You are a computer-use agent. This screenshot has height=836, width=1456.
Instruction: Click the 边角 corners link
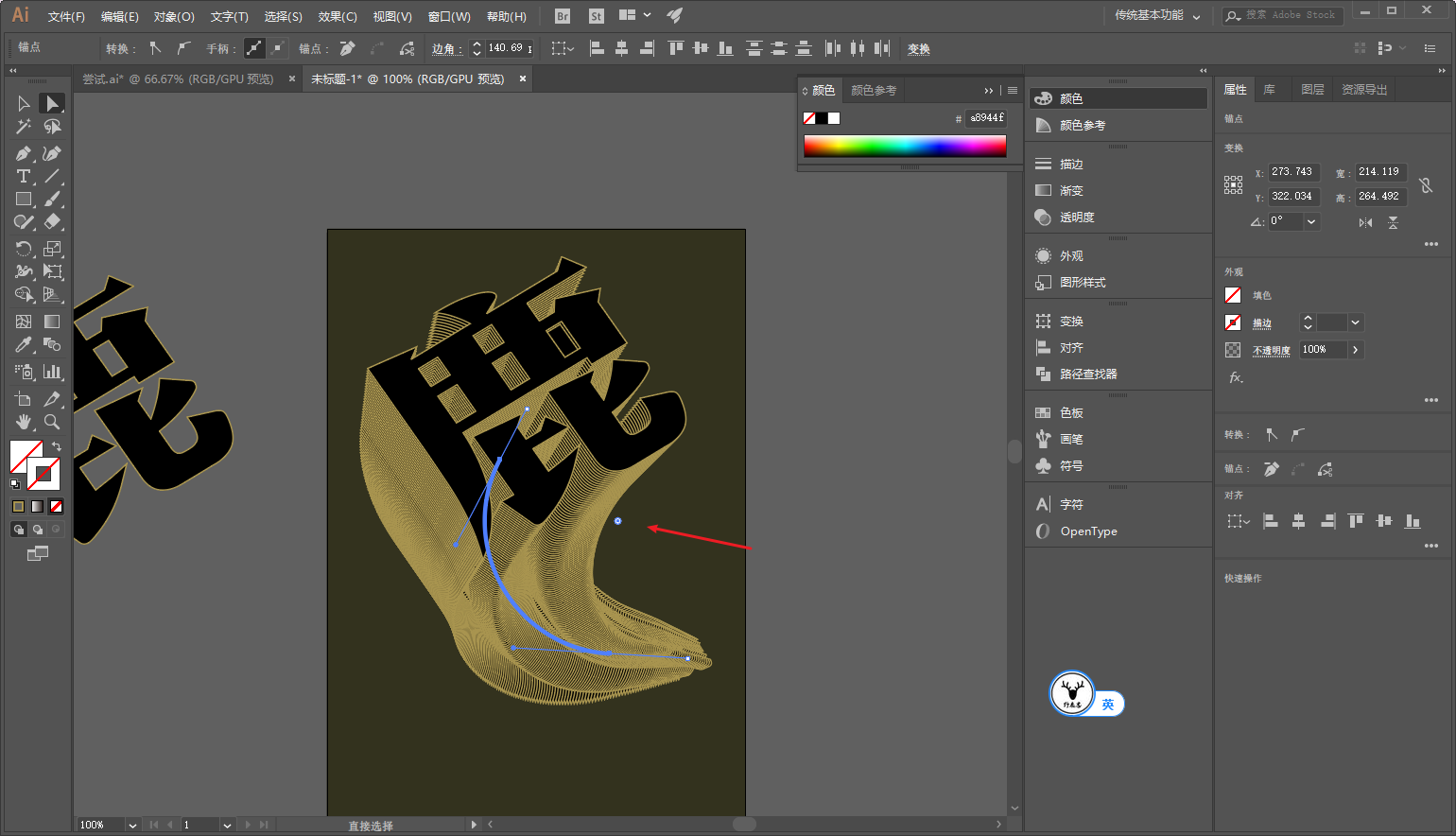(445, 49)
